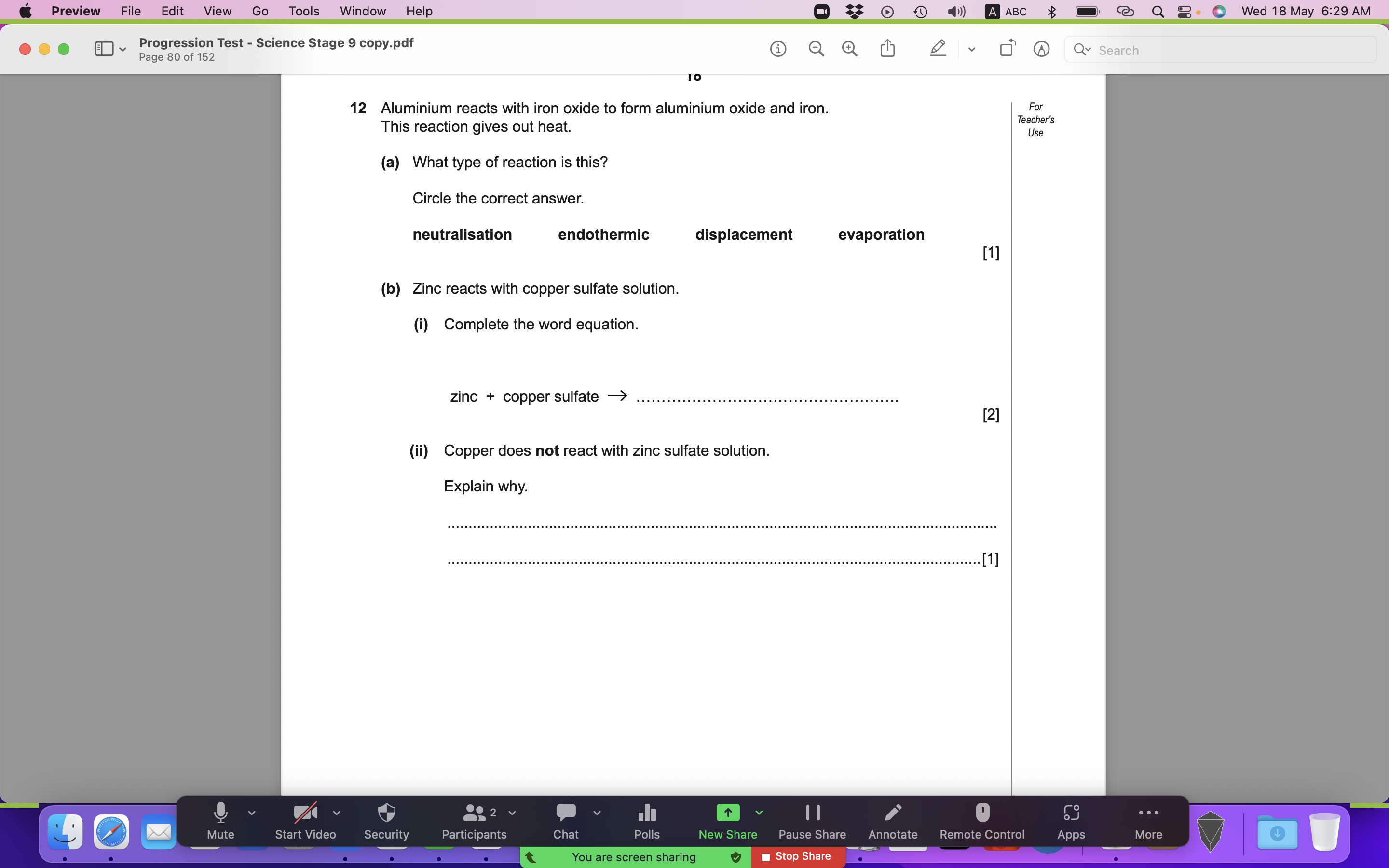Open Finder from the Dock
This screenshot has height=868, width=1389.
pyautogui.click(x=65, y=831)
